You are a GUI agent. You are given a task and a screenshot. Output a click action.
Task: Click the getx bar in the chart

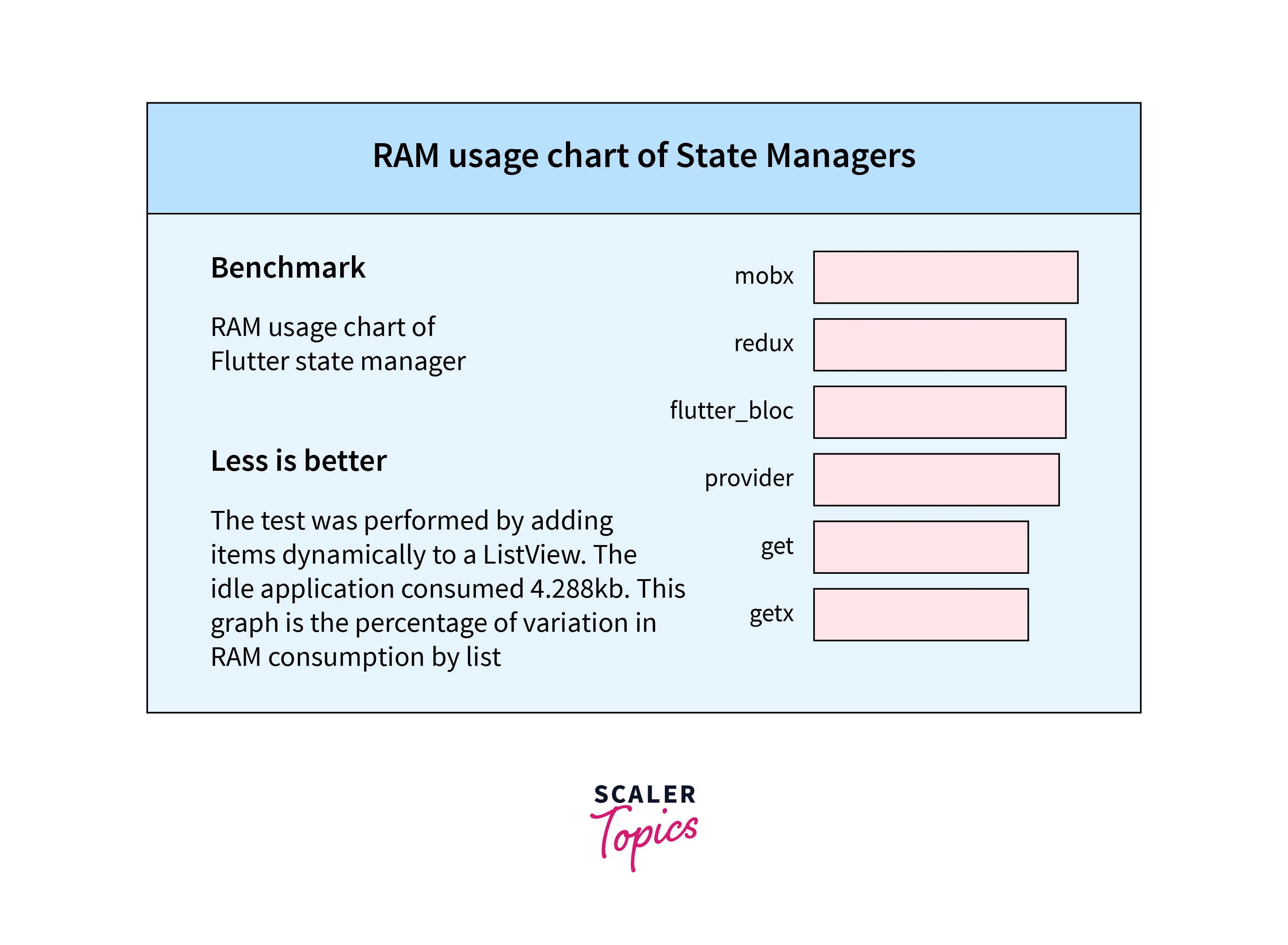tap(920, 614)
